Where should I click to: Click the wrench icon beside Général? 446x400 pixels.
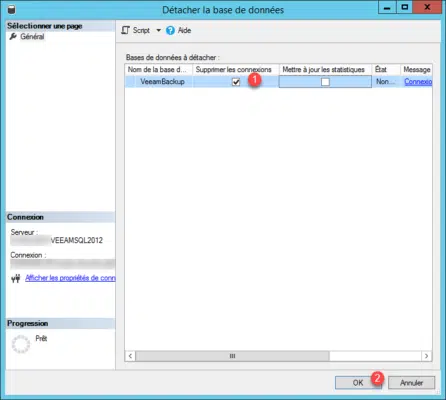13,36
